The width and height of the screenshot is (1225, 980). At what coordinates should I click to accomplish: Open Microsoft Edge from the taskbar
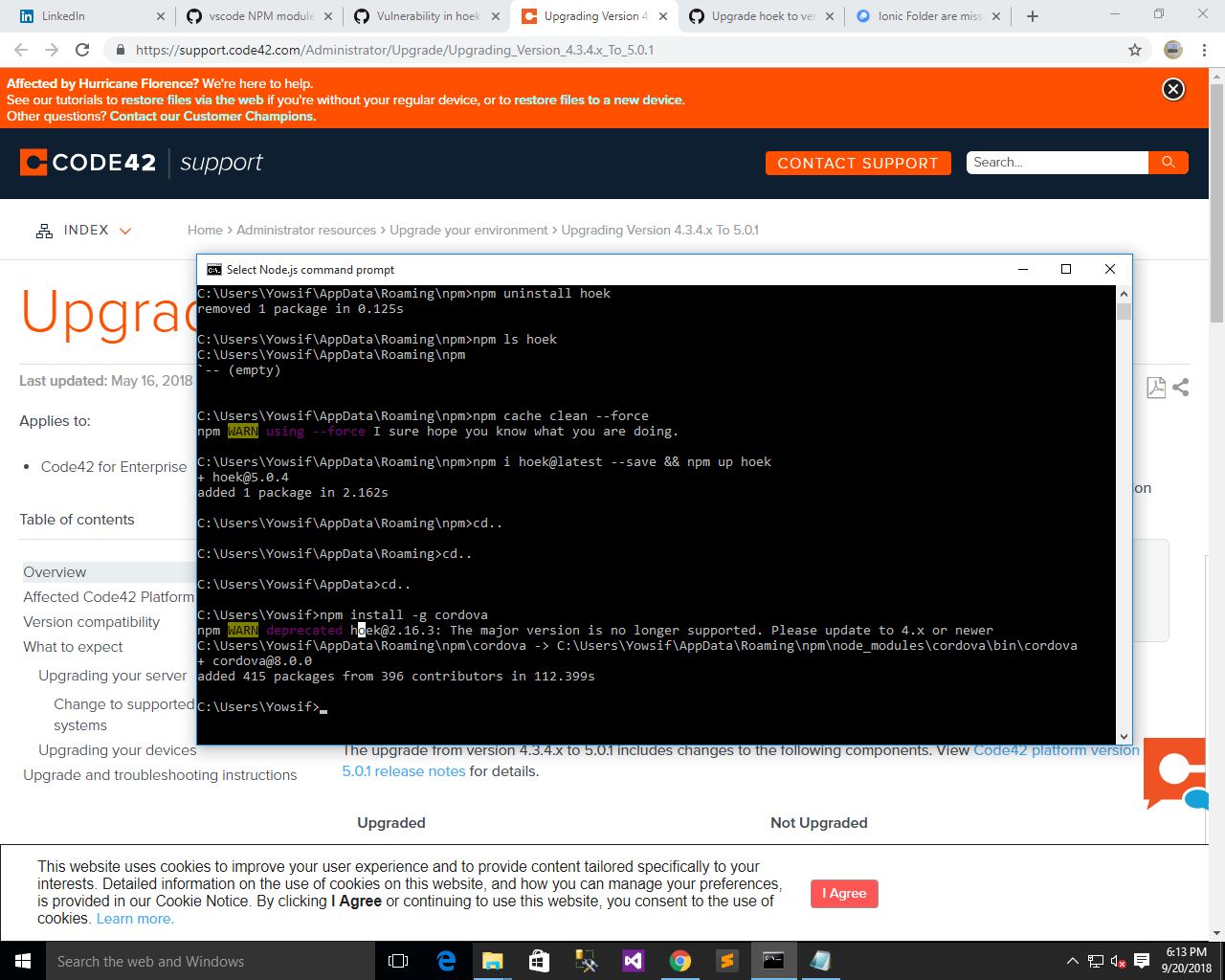click(x=446, y=960)
